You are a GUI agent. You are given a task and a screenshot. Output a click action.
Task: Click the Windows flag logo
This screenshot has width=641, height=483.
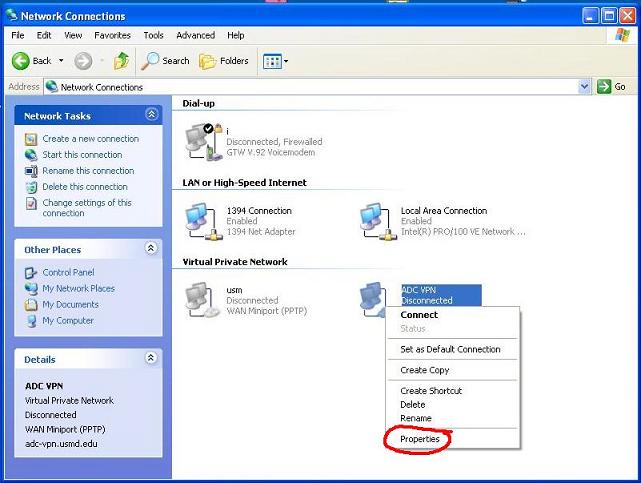click(622, 35)
